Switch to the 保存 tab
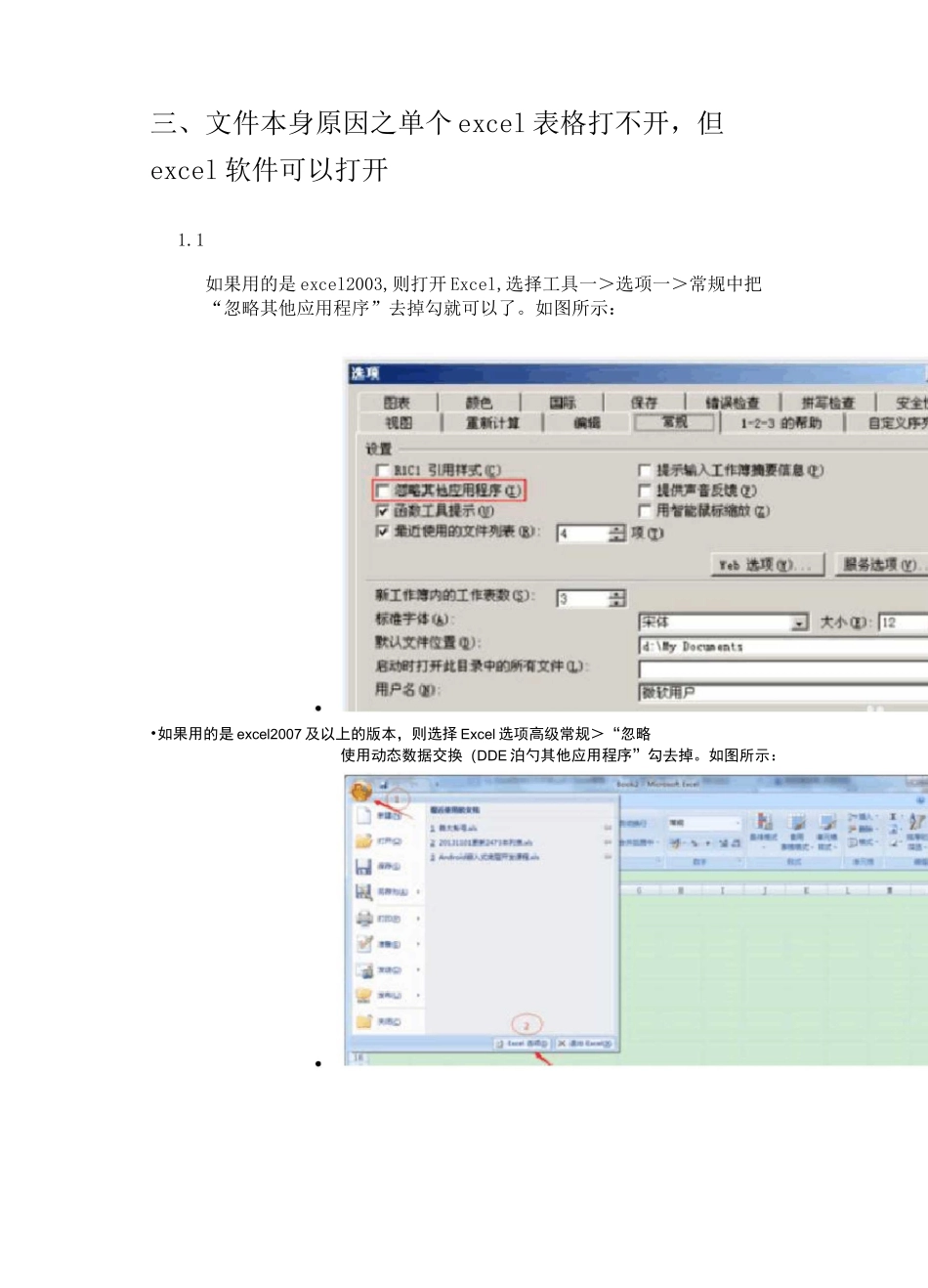Image resolution: width=928 pixels, height=1288 pixels. [x=644, y=403]
